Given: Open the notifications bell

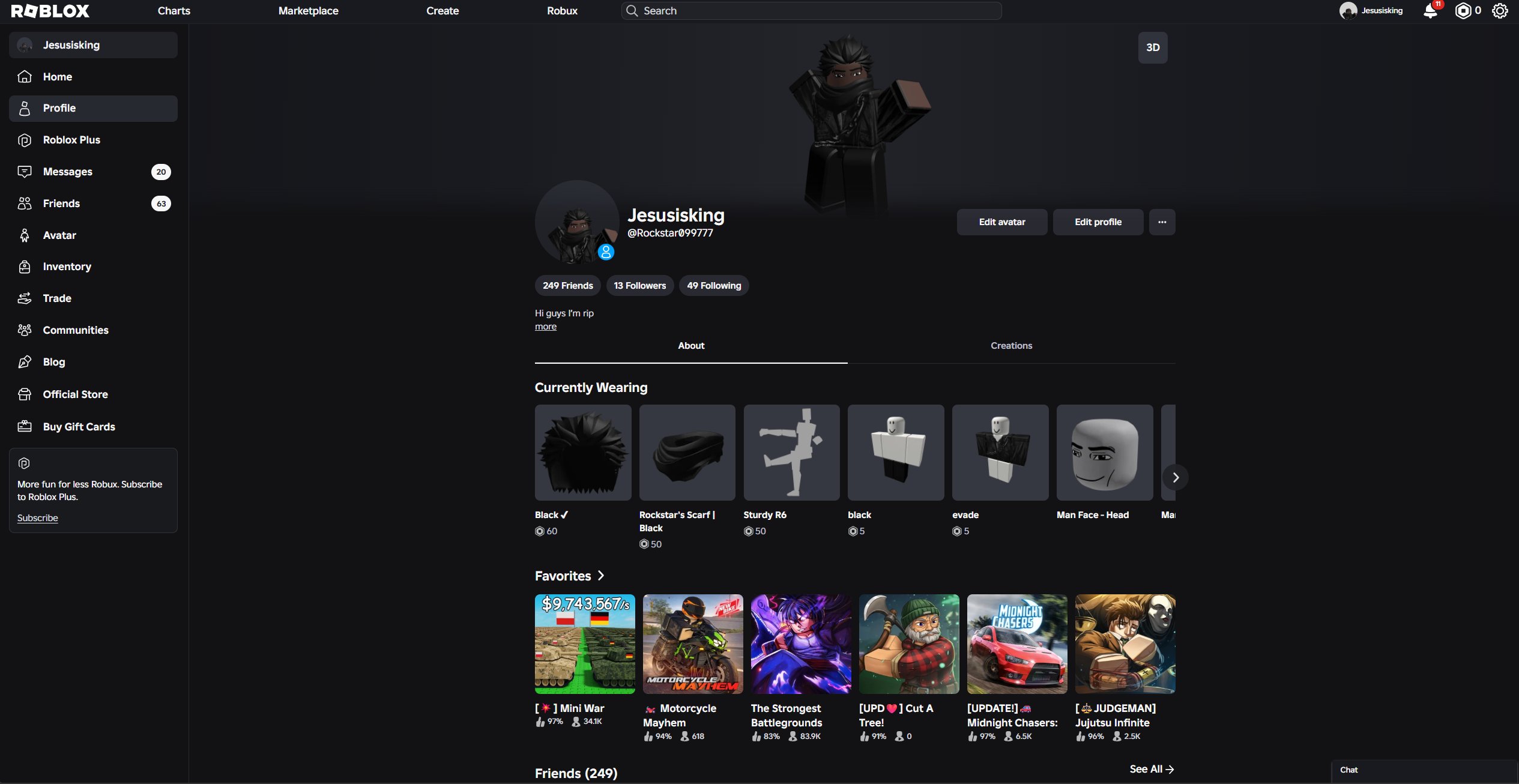Looking at the screenshot, I should 1430,11.
